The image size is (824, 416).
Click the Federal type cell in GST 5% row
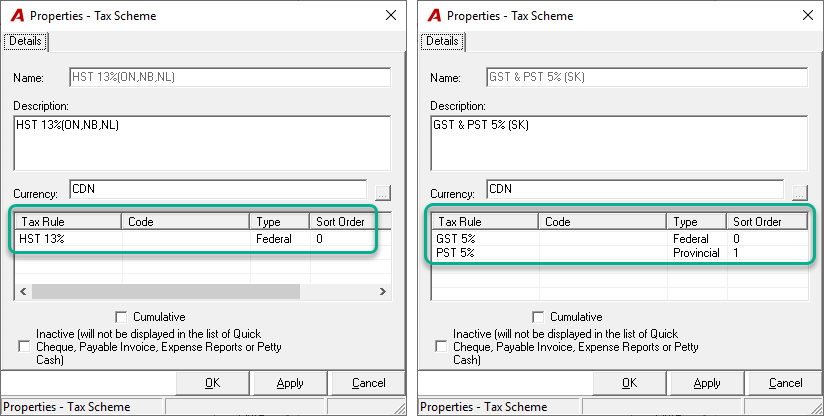tap(697, 238)
